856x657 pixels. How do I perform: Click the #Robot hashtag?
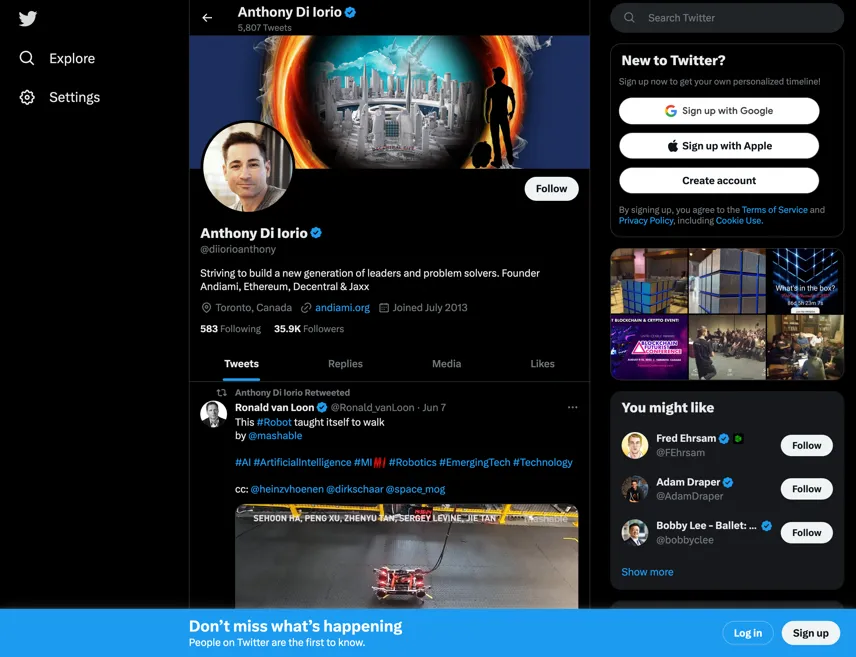pyautogui.click(x=274, y=422)
